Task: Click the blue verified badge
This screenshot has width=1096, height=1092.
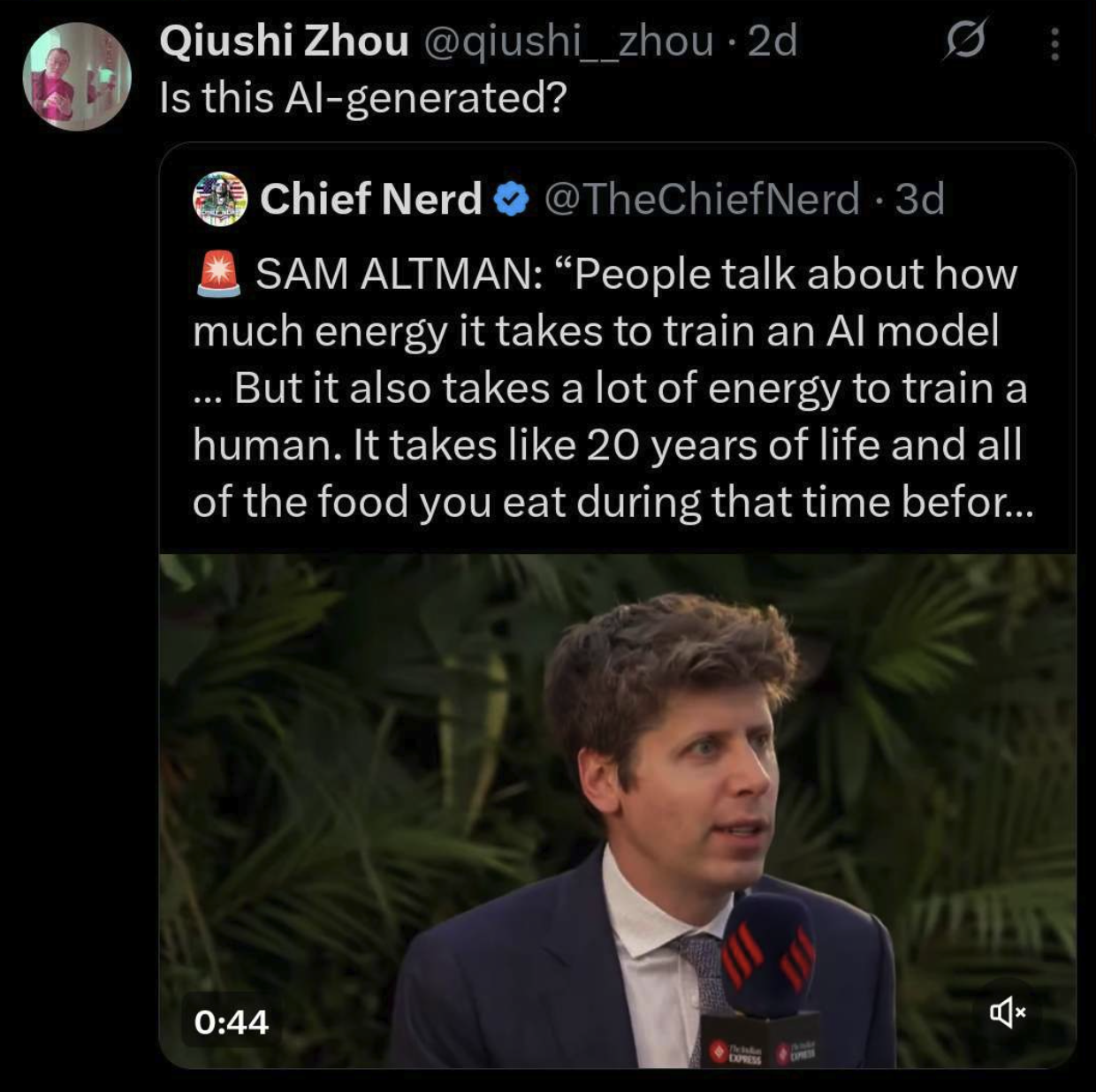Action: [x=511, y=200]
